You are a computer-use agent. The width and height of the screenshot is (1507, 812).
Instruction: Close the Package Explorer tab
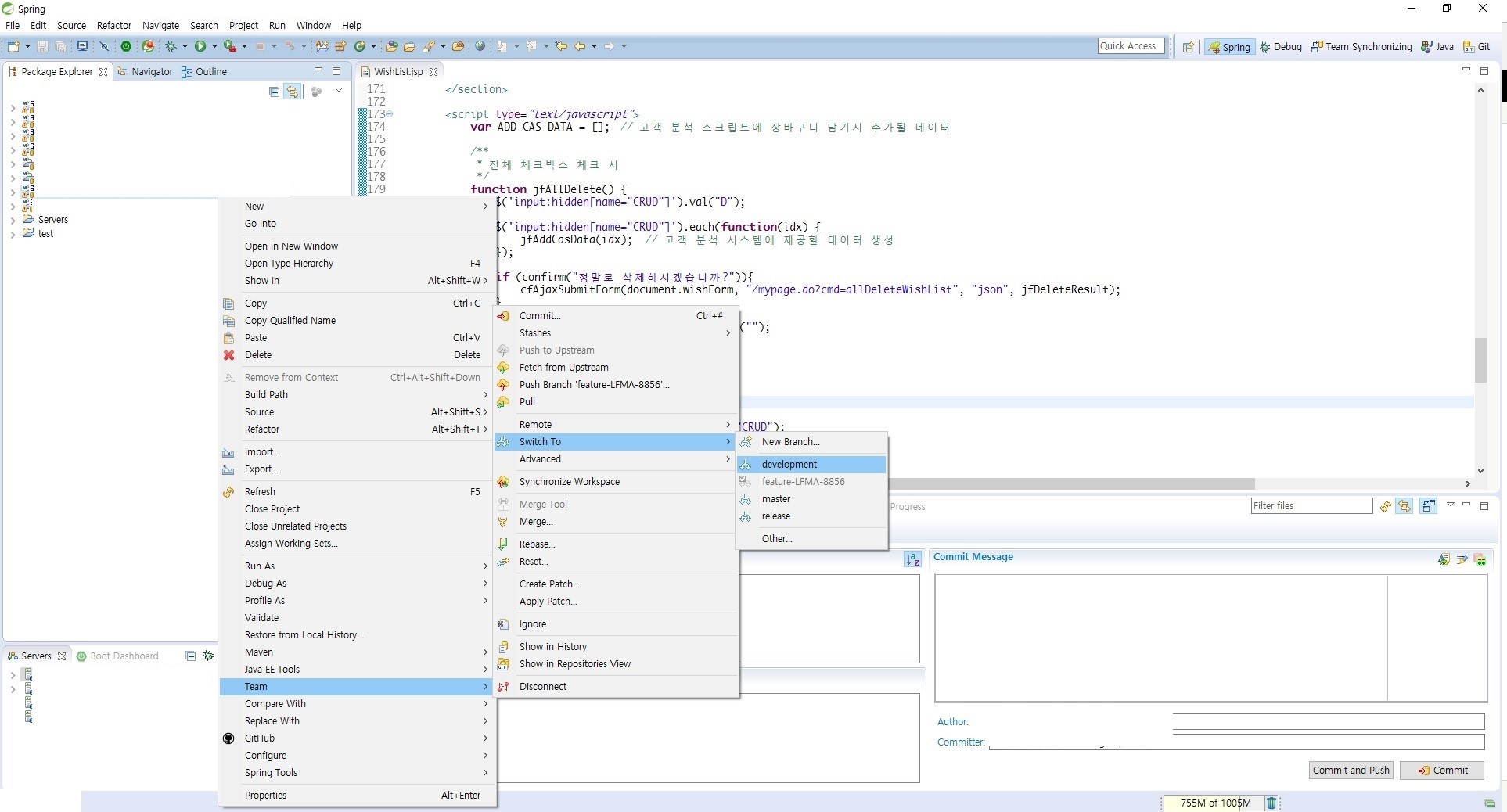pos(103,71)
